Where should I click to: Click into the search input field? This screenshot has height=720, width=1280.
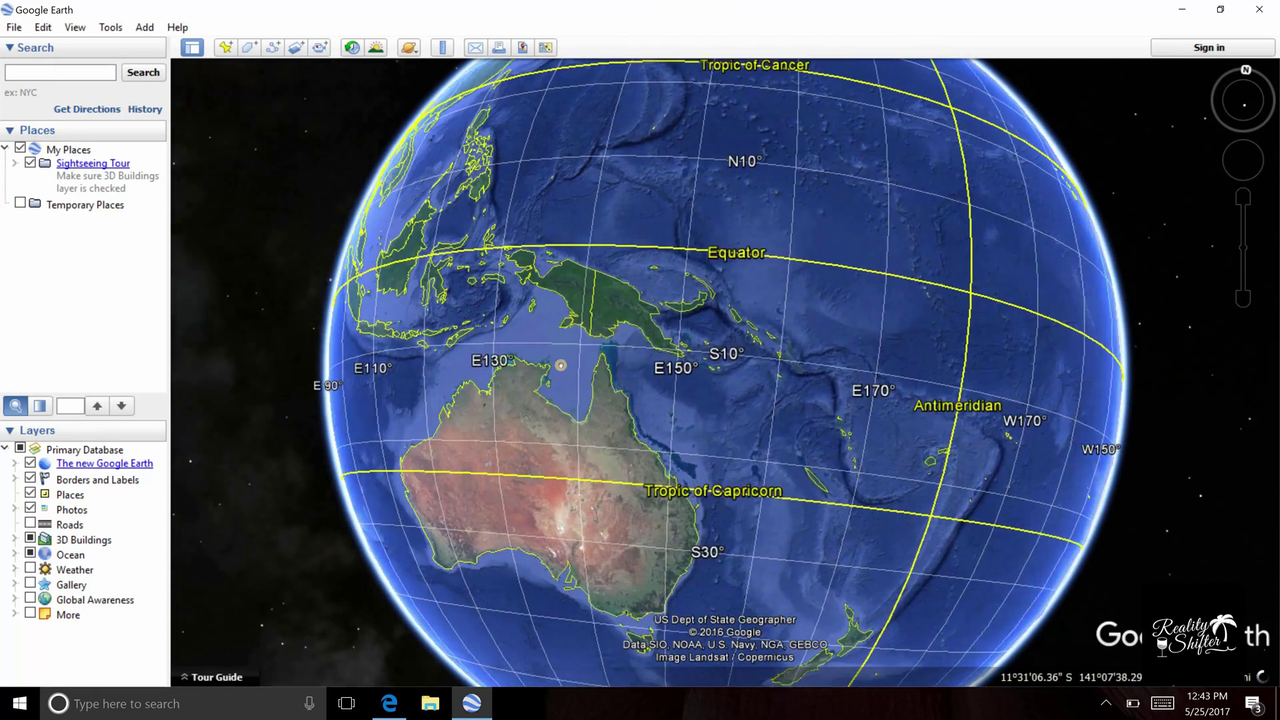click(61, 72)
